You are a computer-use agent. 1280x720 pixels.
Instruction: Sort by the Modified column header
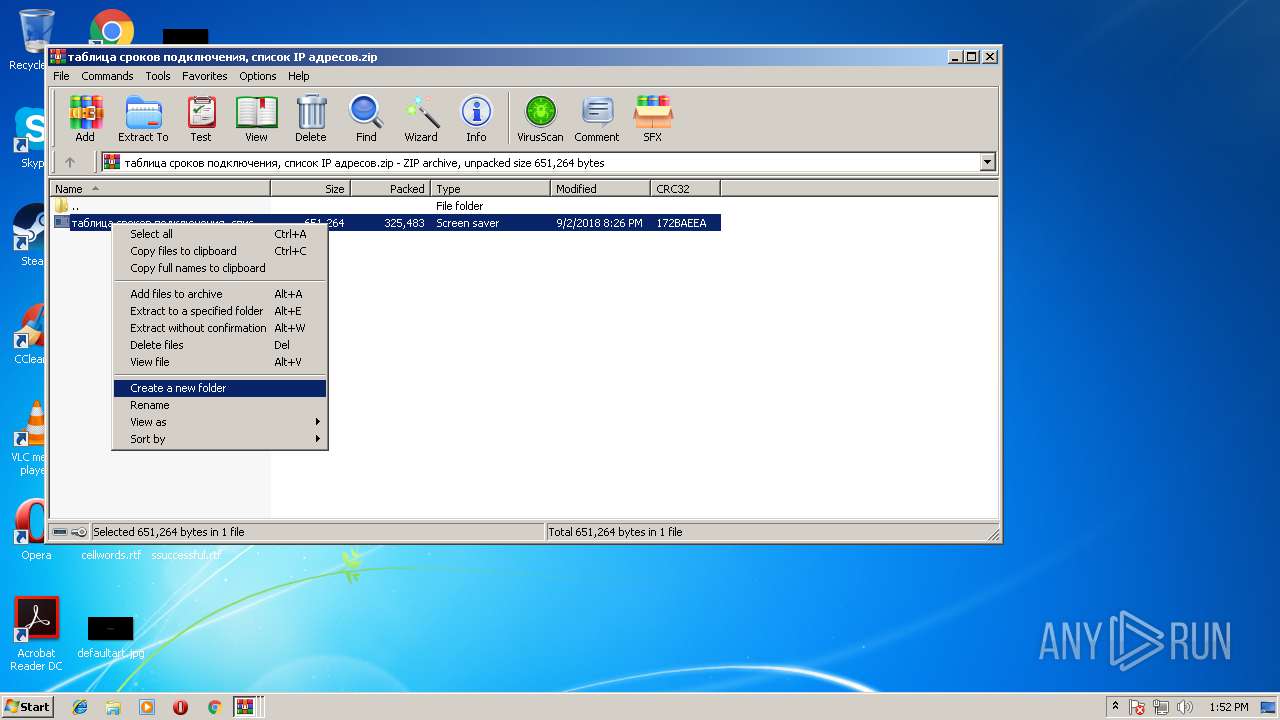pyautogui.click(x=600, y=188)
